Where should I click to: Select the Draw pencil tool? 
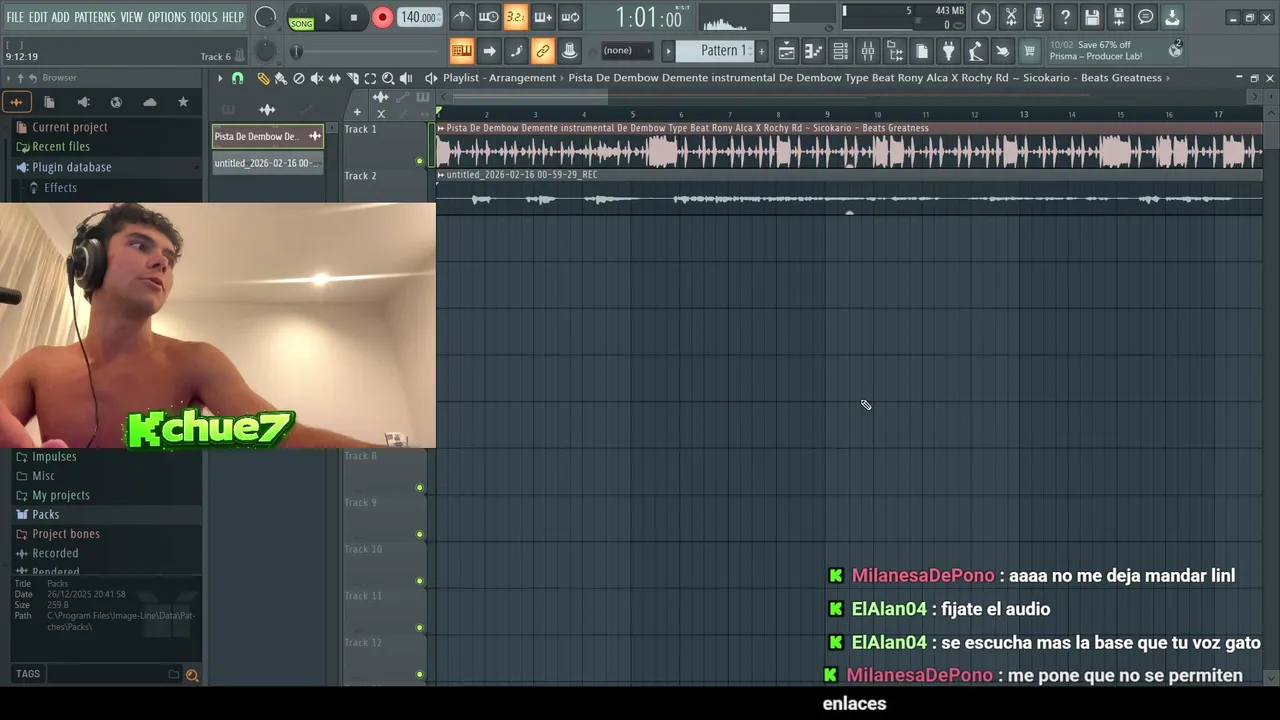click(263, 78)
